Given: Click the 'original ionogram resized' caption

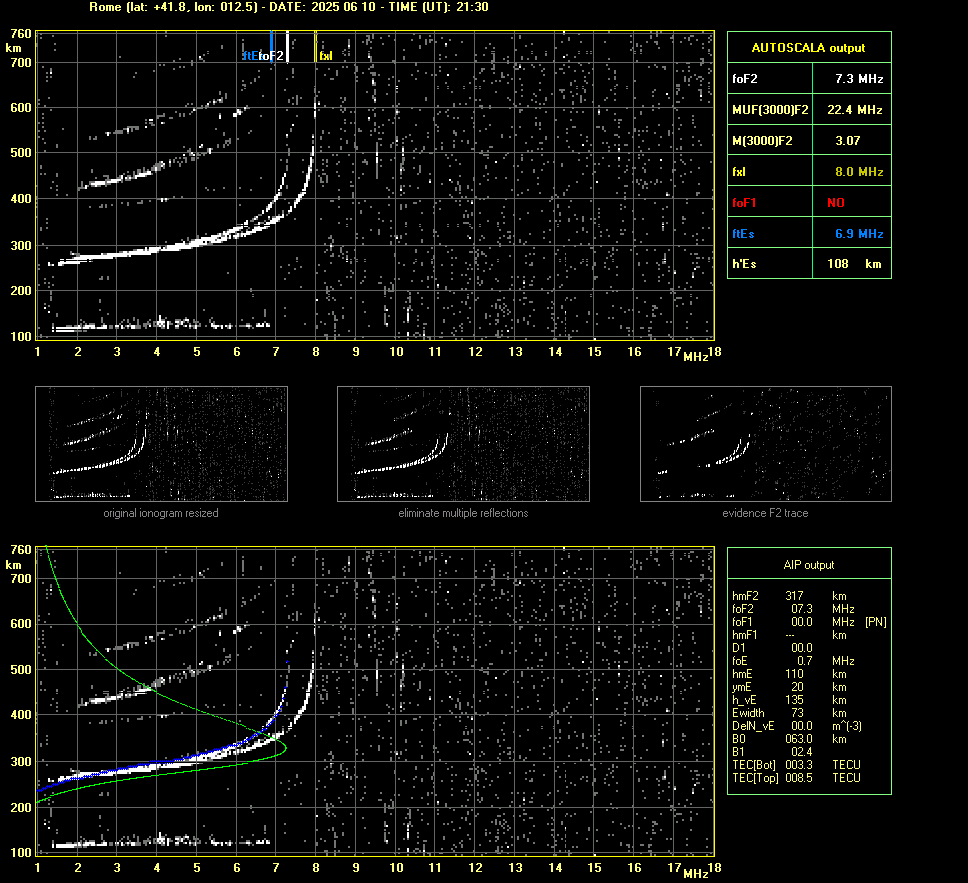Looking at the screenshot, I should (x=161, y=513).
